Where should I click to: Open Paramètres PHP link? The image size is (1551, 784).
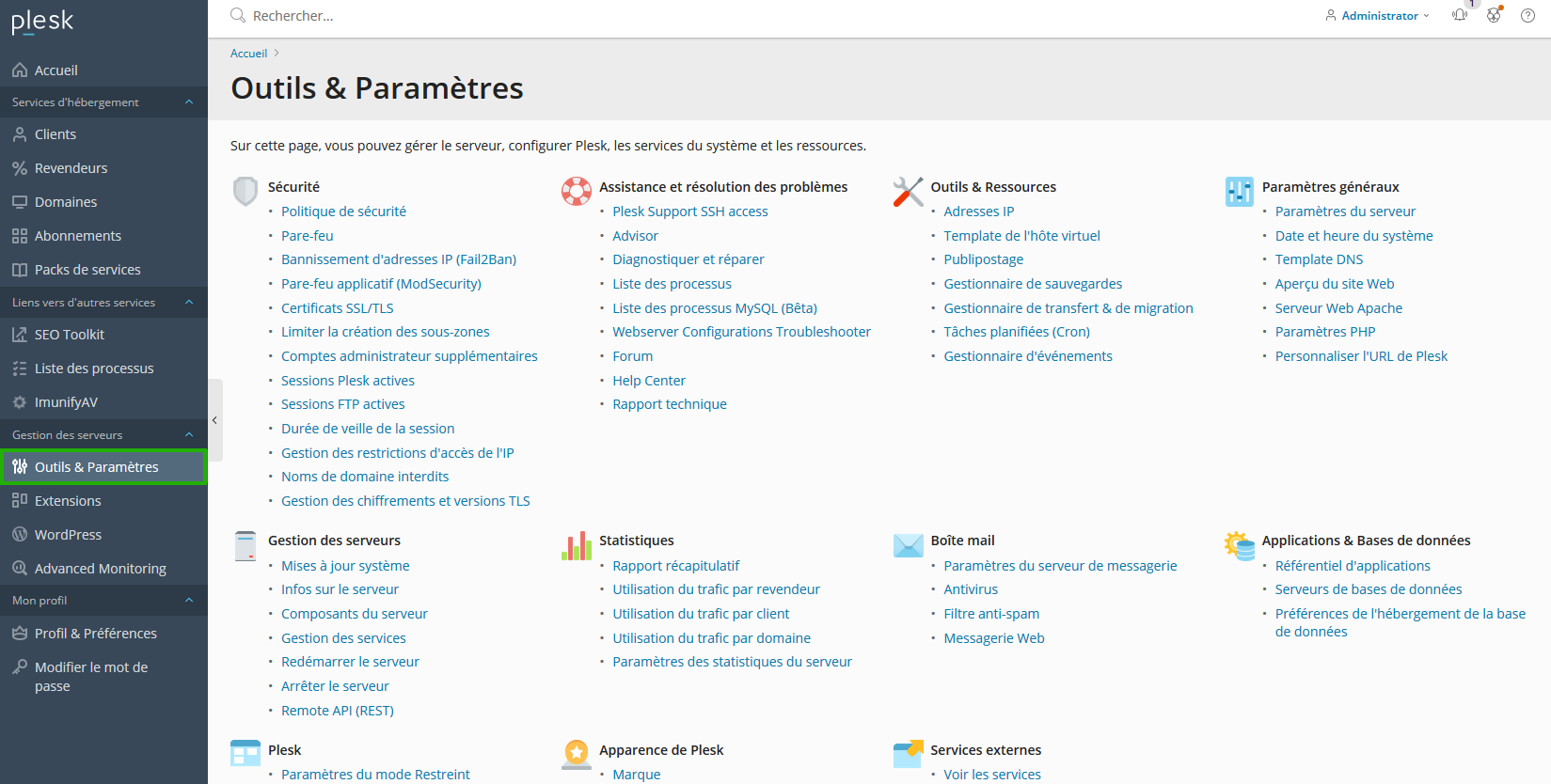1324,332
